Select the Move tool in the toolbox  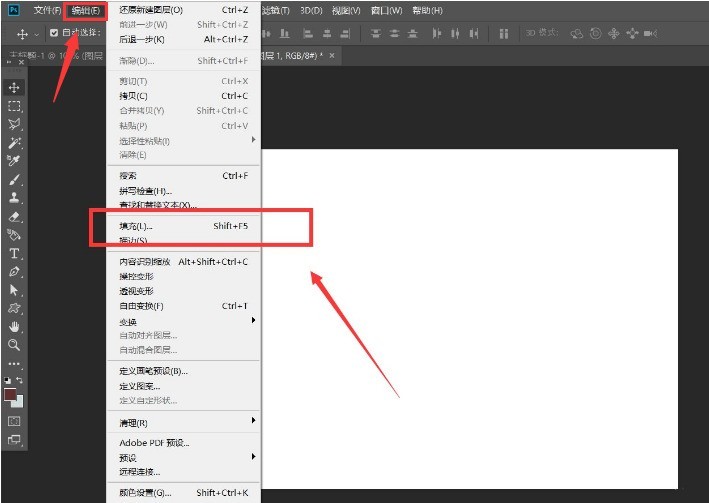click(14, 87)
